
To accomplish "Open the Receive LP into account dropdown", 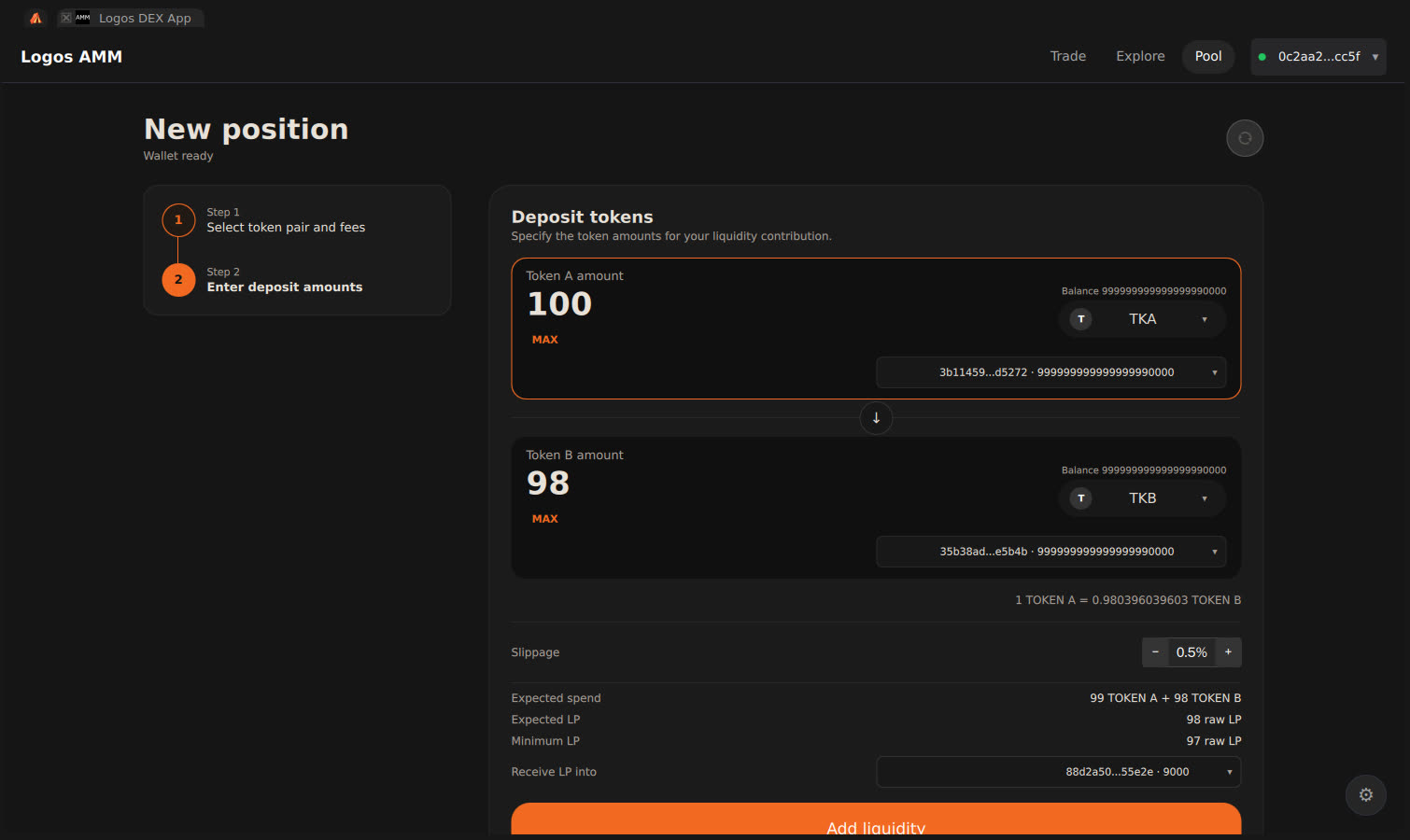I will point(1059,772).
